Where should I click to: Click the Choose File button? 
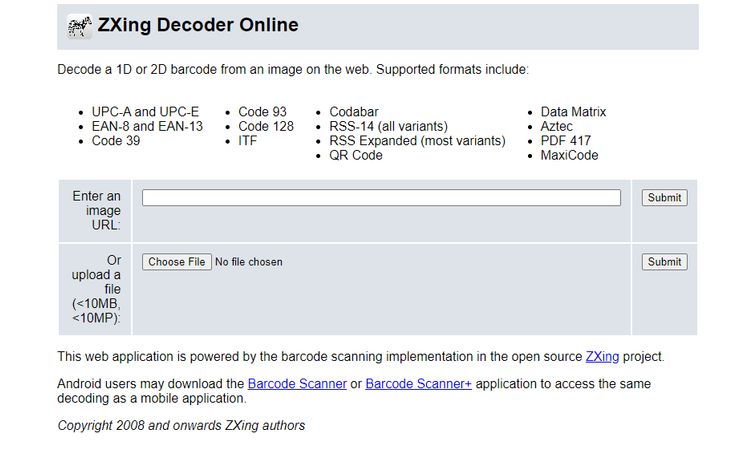pos(177,262)
